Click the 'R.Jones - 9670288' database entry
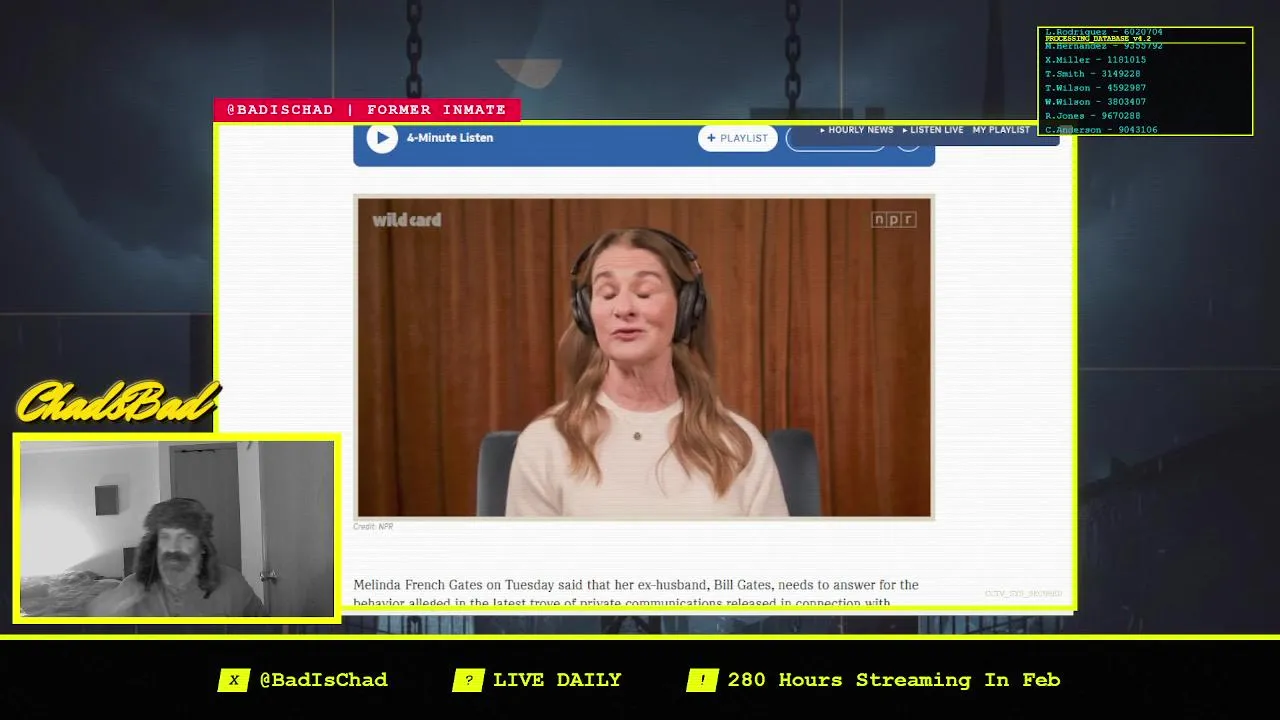The width and height of the screenshot is (1280, 720). 1092,116
